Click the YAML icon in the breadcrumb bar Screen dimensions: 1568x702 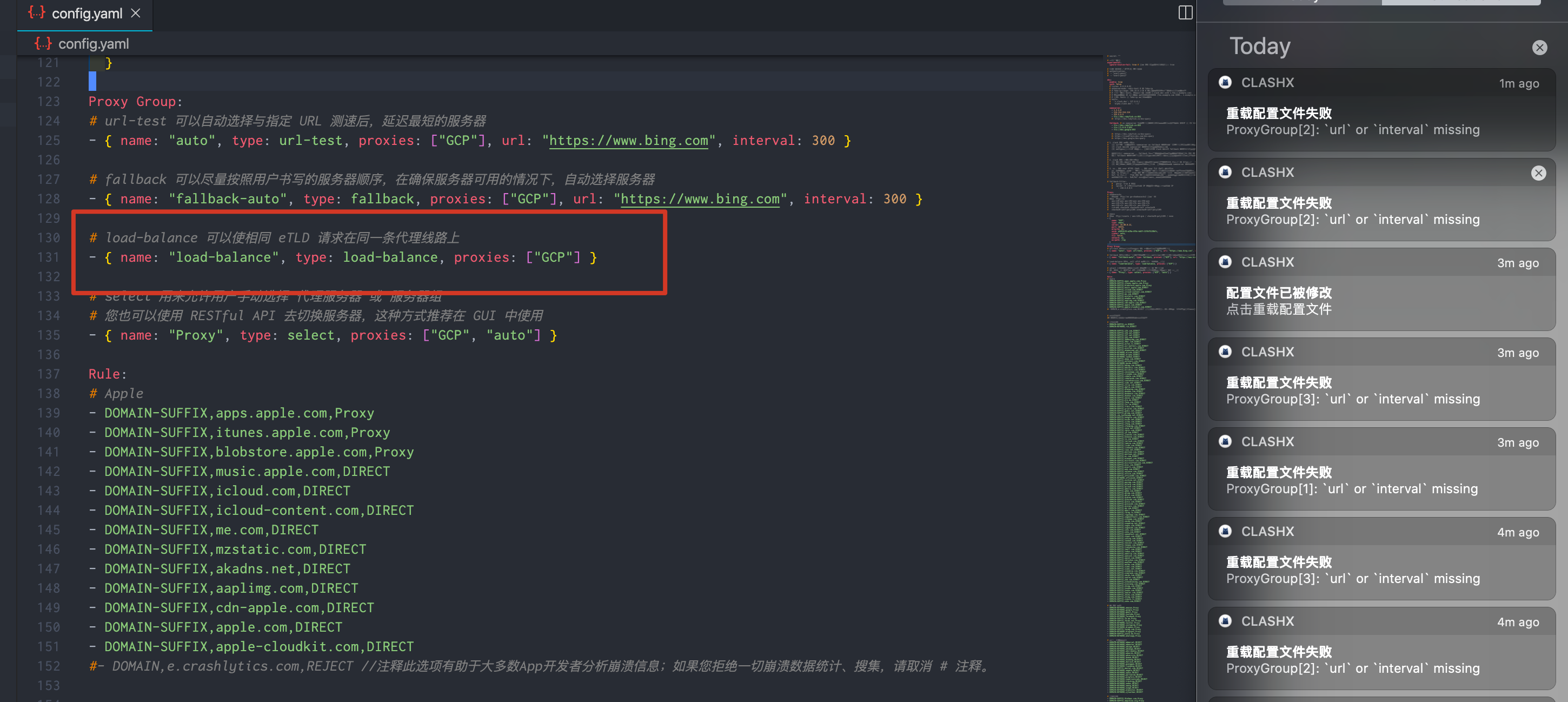tap(43, 43)
